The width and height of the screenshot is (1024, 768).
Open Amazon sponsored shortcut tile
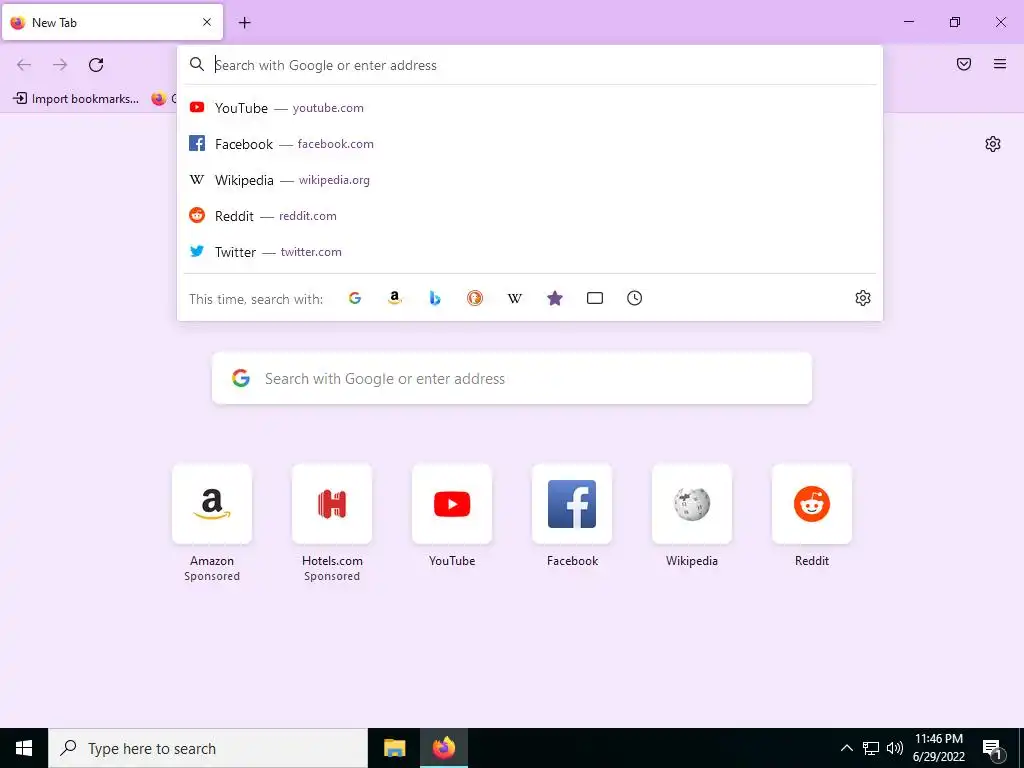click(212, 504)
